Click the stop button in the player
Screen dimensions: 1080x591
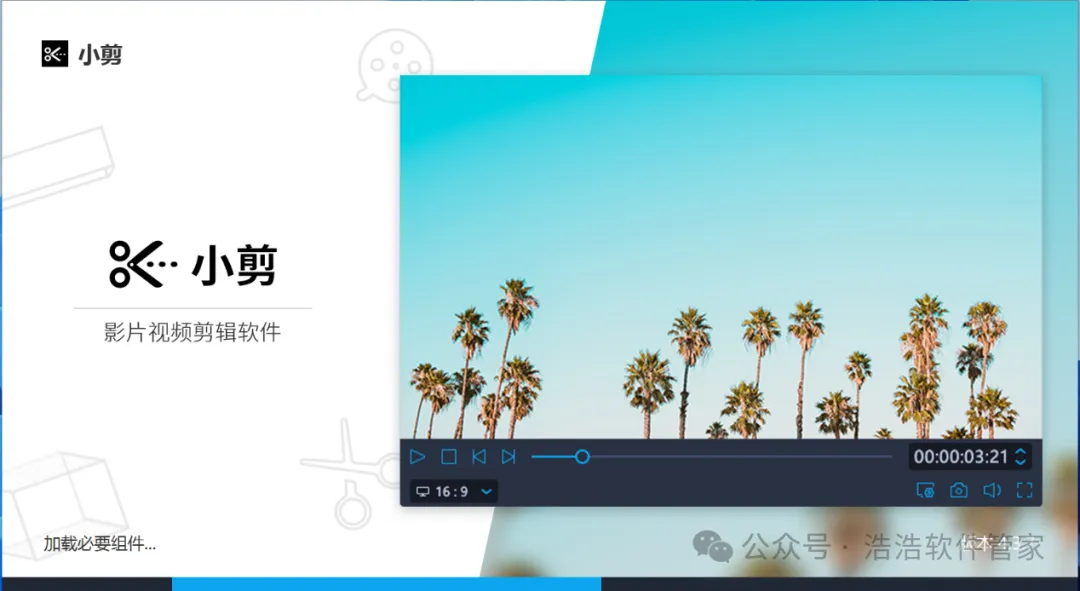point(448,457)
